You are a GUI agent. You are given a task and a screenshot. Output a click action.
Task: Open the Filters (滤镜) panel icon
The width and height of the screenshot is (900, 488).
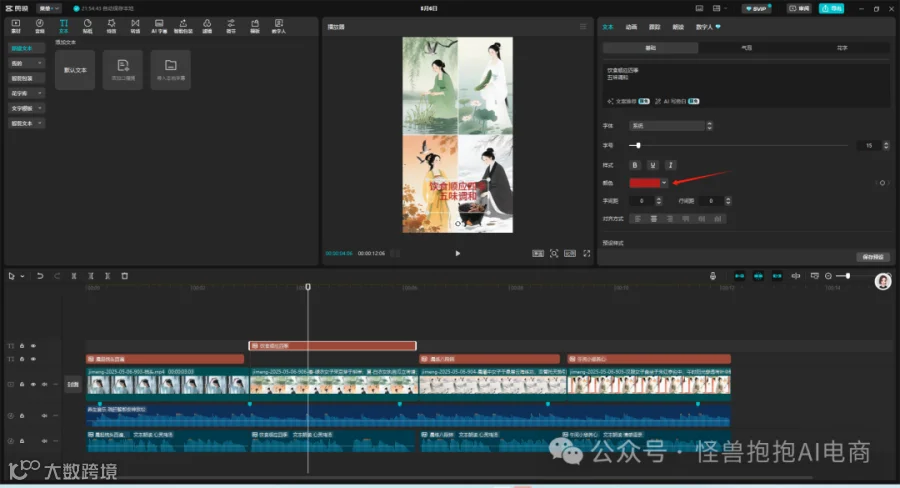coord(207,26)
